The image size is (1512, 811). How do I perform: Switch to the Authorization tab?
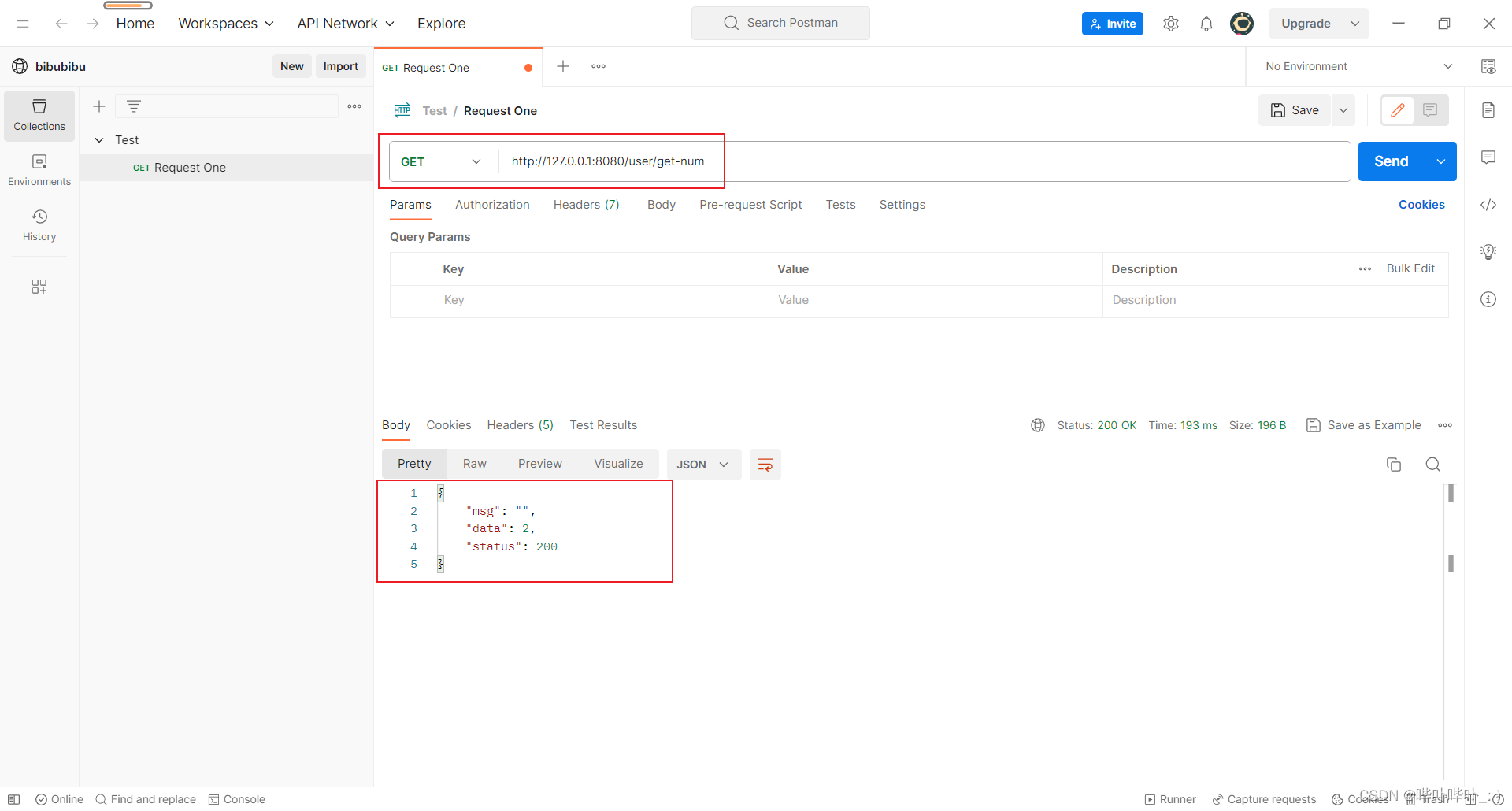pyautogui.click(x=492, y=205)
